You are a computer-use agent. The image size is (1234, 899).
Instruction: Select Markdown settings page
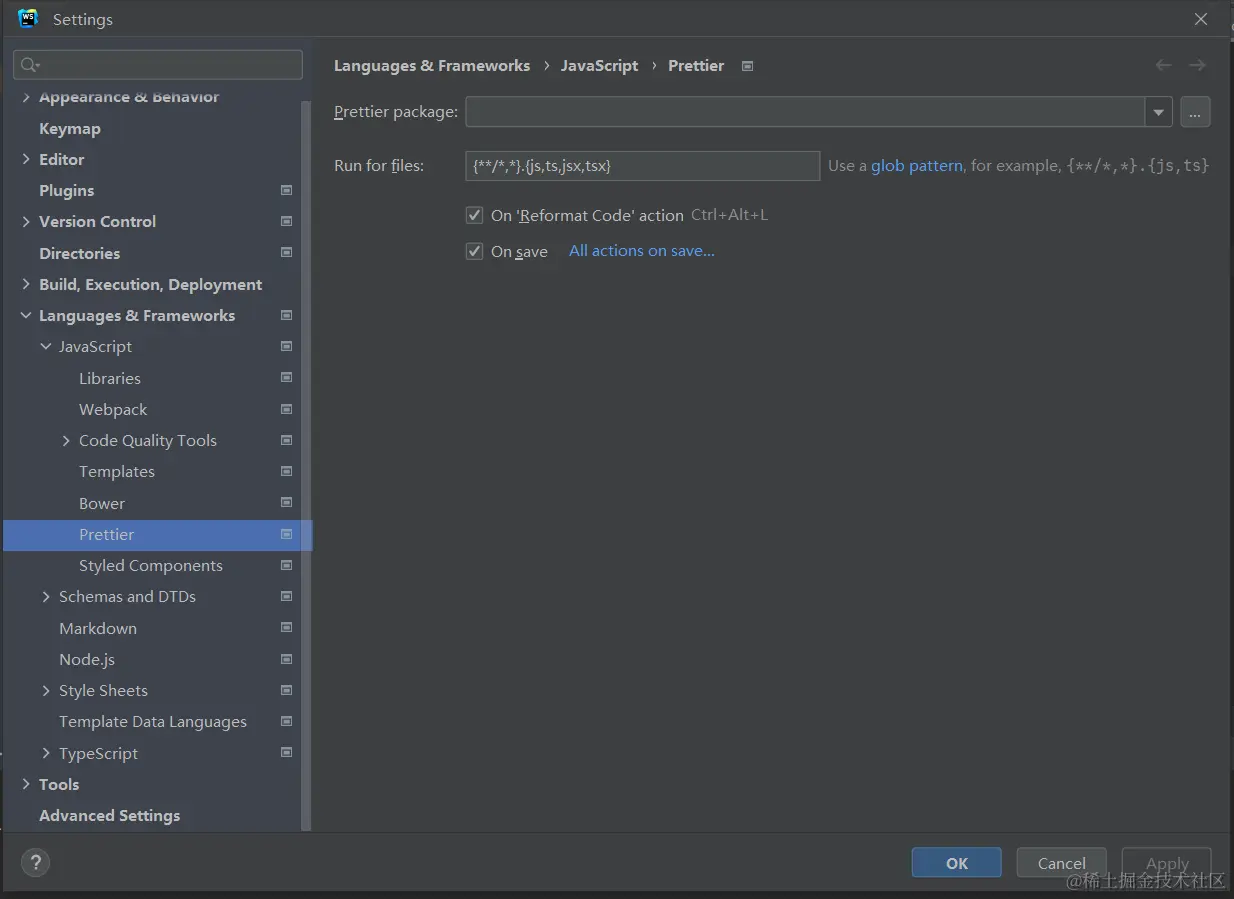[x=98, y=628]
